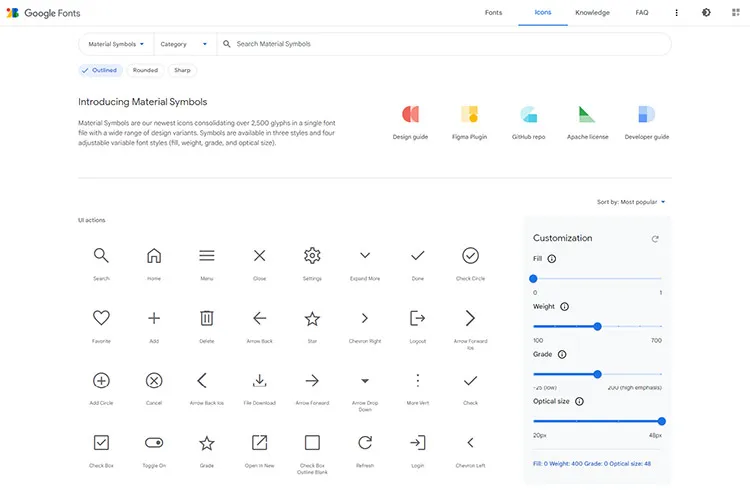Click the Optical size slider handle

(x=662, y=421)
